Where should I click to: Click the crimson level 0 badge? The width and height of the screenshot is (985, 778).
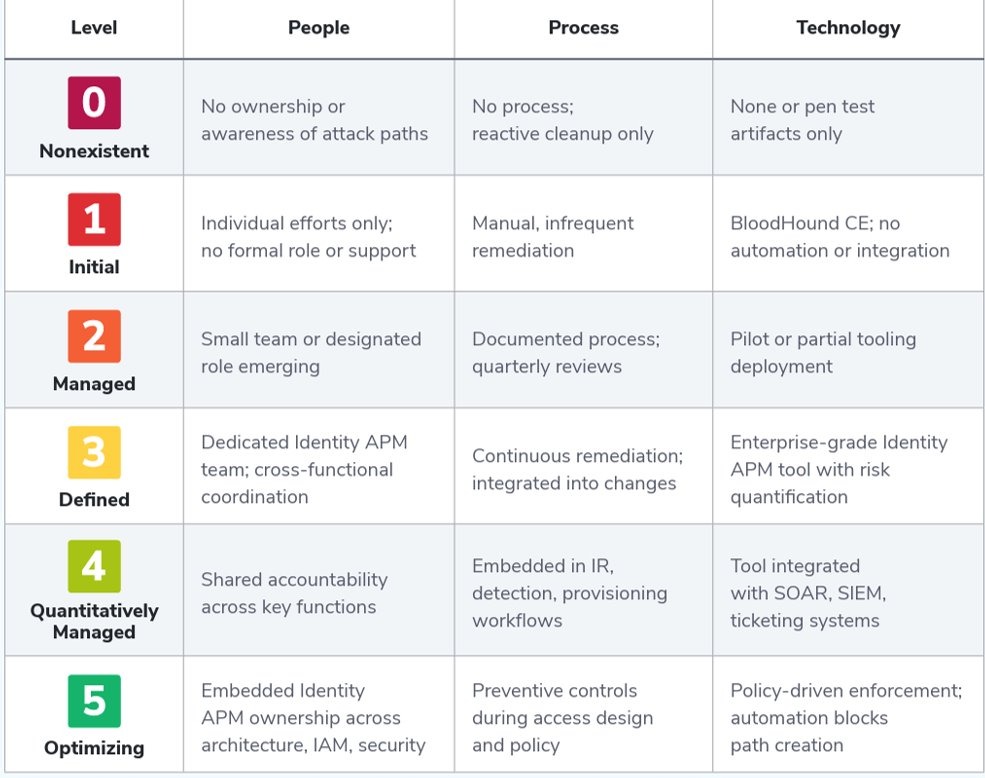tap(94, 103)
